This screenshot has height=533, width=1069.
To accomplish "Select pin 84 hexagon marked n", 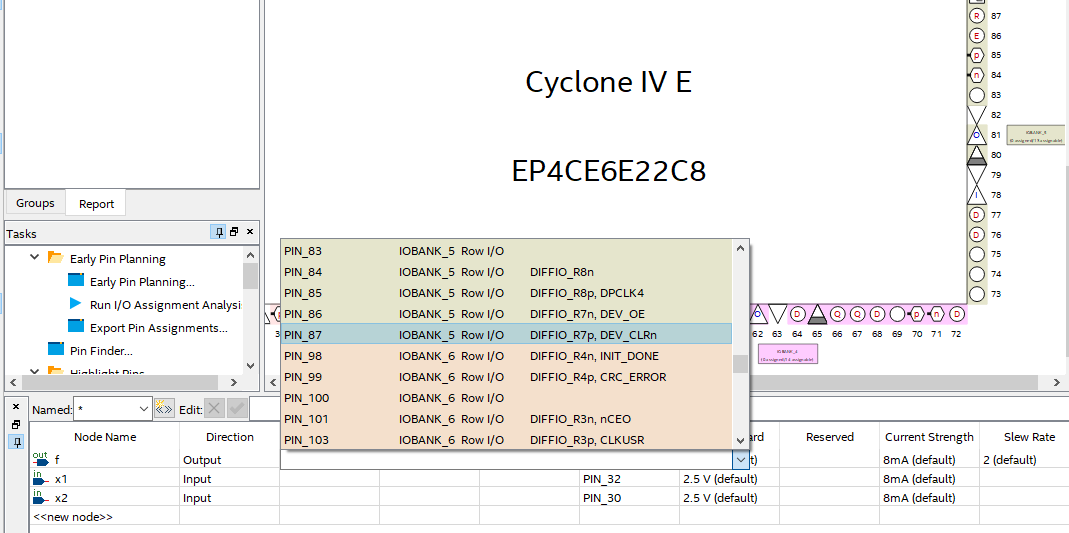I will point(977,75).
